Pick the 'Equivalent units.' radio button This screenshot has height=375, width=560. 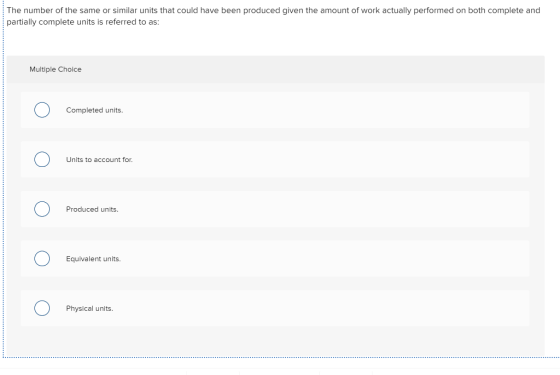[42, 259]
